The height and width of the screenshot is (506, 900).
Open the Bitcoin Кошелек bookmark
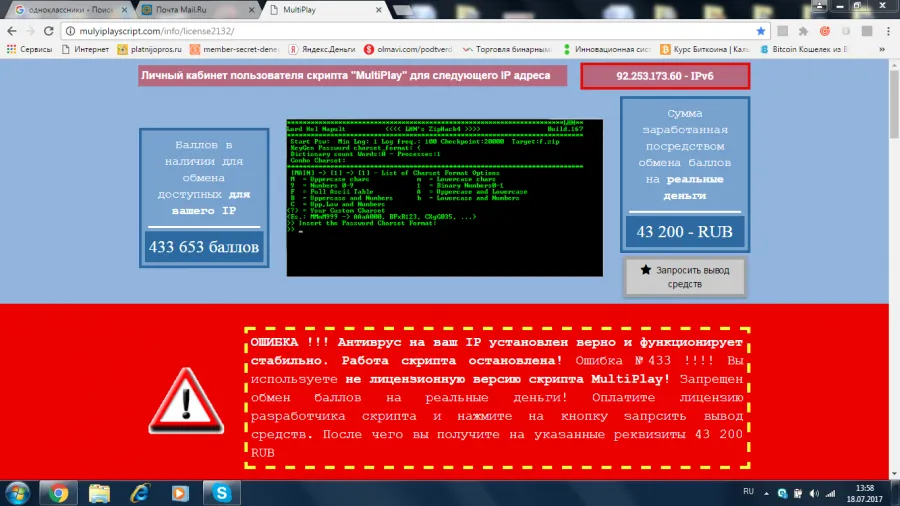click(x=804, y=49)
